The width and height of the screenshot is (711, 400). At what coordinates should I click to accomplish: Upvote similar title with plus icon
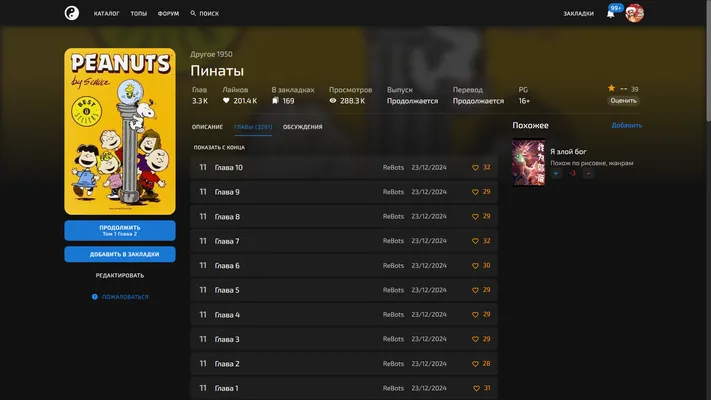pos(556,173)
